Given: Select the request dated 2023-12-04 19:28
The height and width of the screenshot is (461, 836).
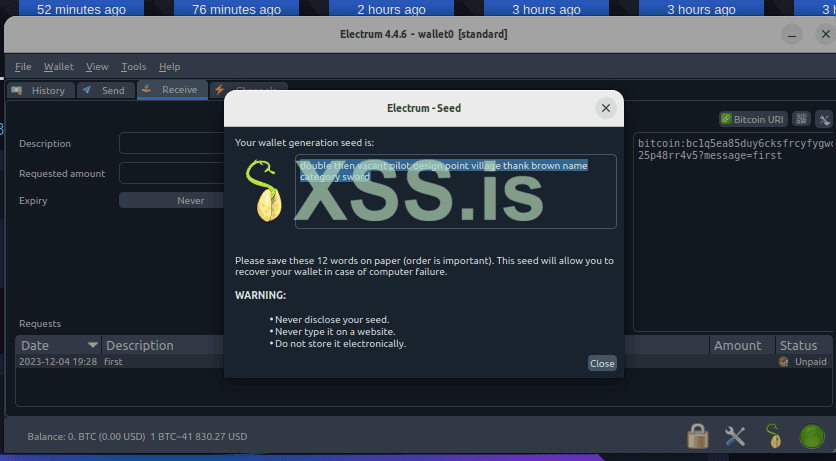Looking at the screenshot, I should tap(58, 361).
